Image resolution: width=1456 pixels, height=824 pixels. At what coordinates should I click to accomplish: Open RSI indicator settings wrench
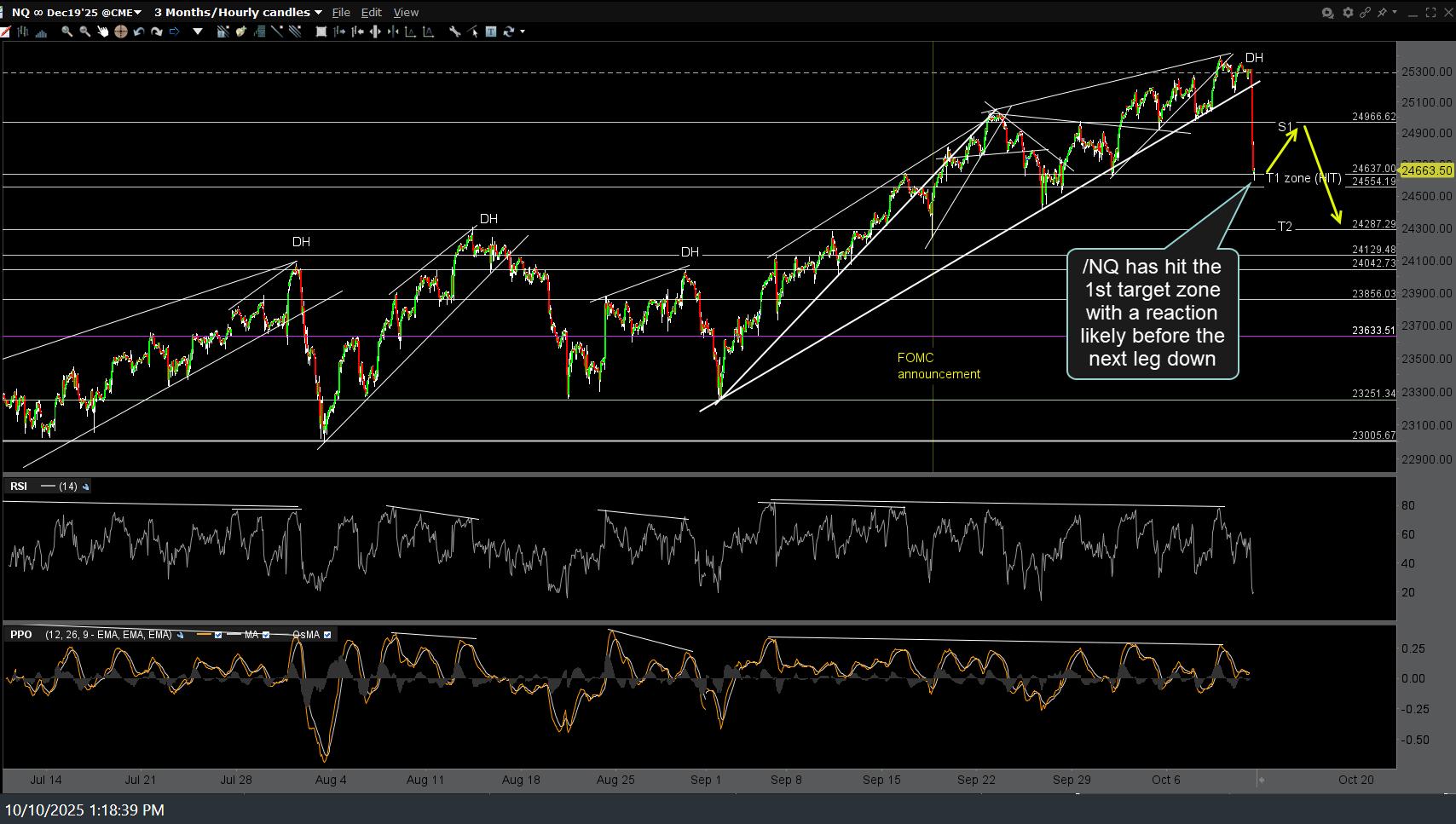[86, 487]
